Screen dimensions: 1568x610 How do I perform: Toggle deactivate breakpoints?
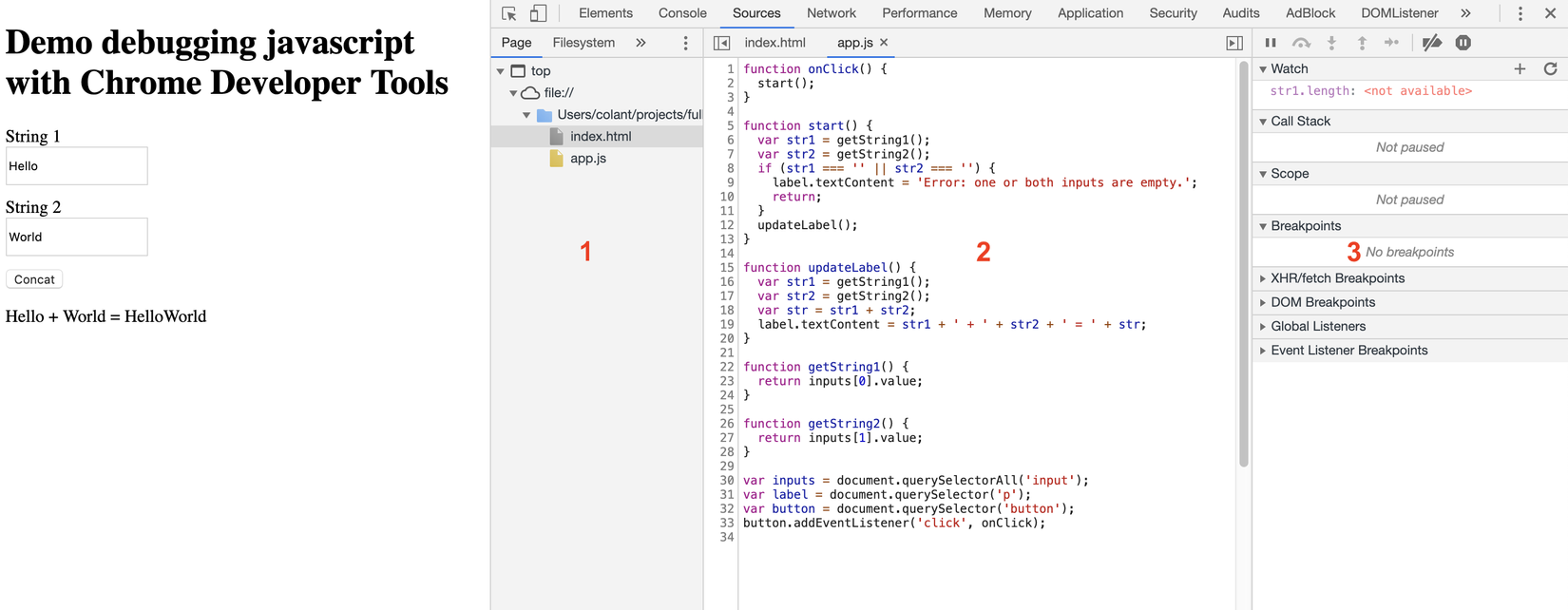(x=1432, y=43)
